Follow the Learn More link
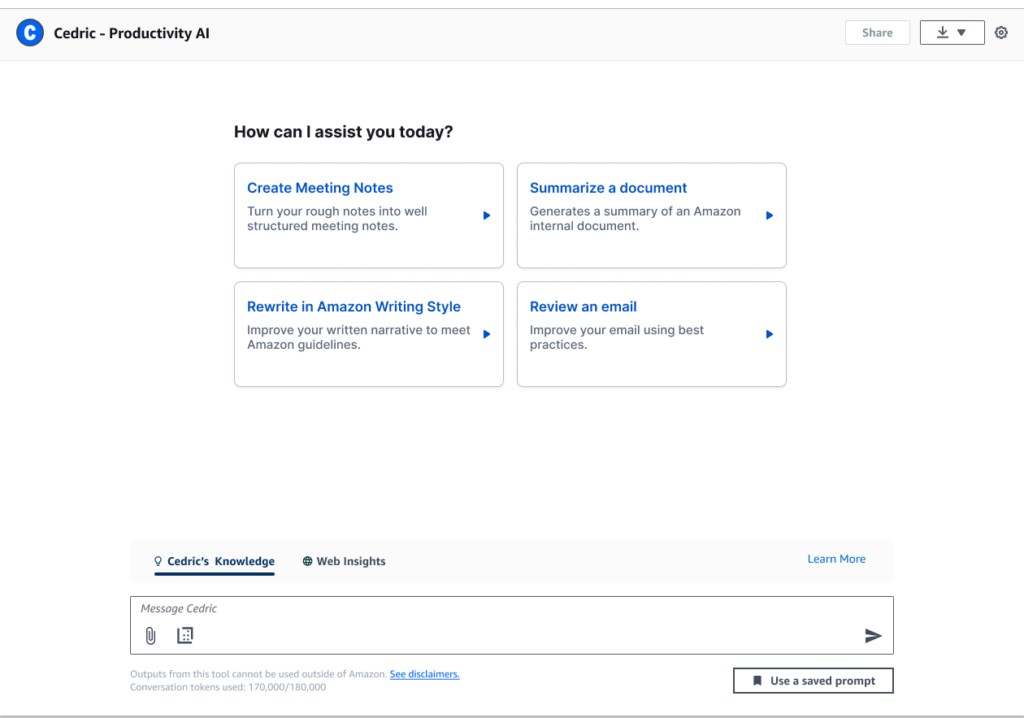The image size is (1024, 718). point(836,559)
